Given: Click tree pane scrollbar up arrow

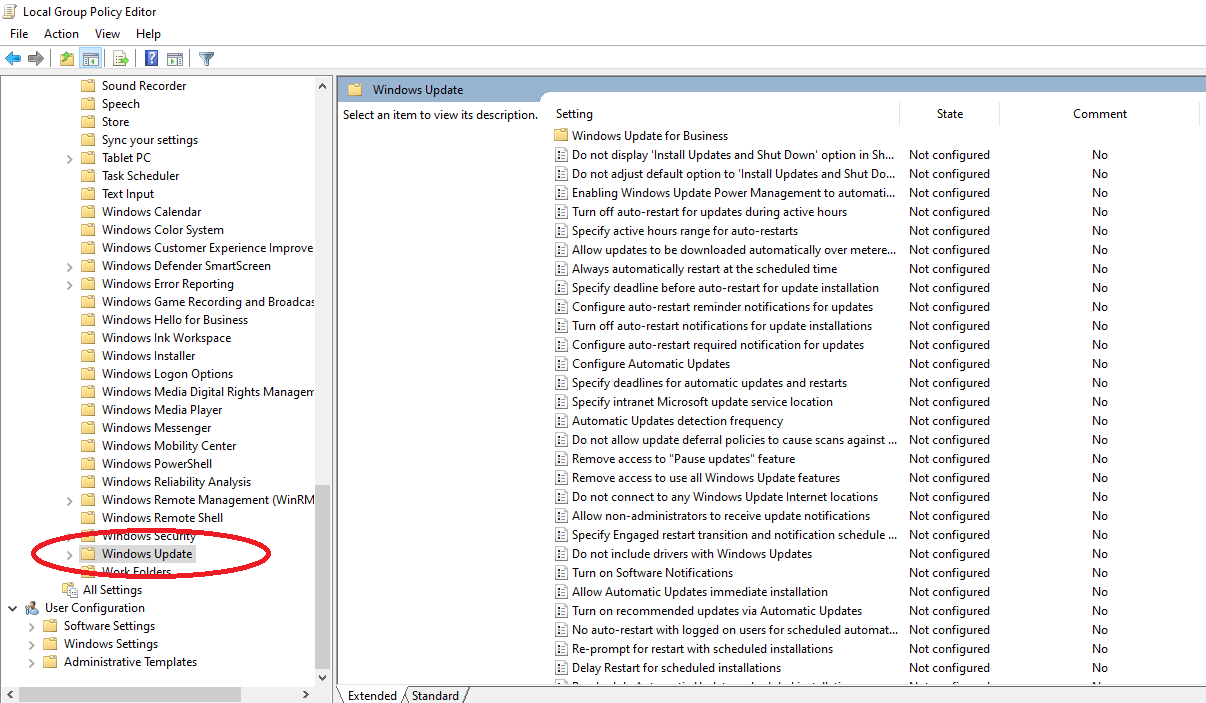Looking at the screenshot, I should 323,86.
